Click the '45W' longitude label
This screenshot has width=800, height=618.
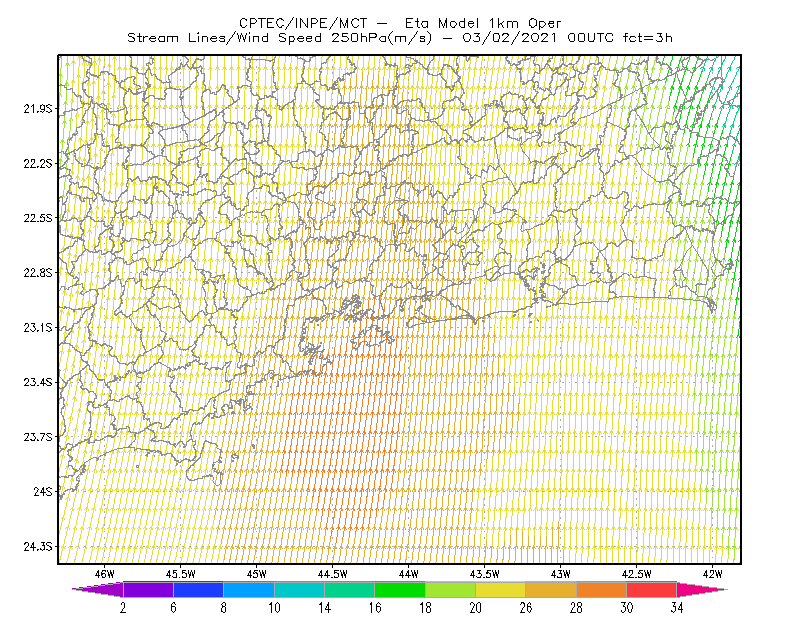point(257,574)
